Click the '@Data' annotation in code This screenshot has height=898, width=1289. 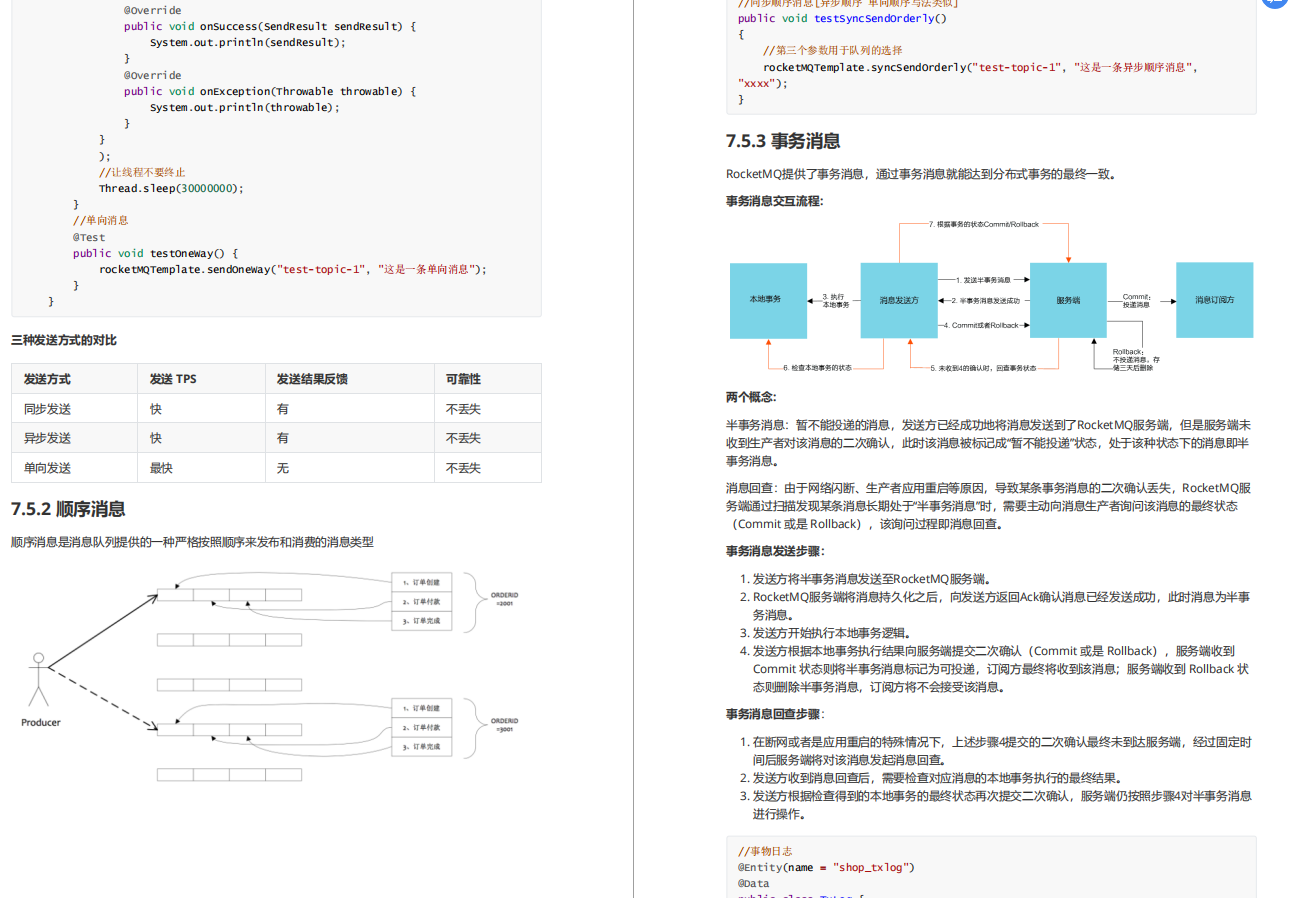click(x=754, y=884)
